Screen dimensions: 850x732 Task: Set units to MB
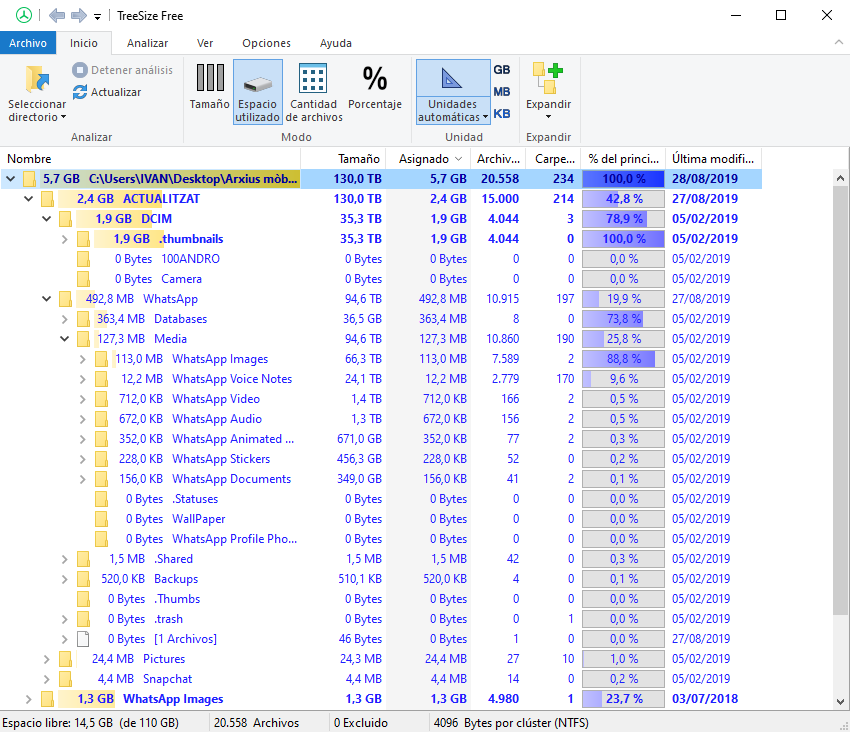502,92
